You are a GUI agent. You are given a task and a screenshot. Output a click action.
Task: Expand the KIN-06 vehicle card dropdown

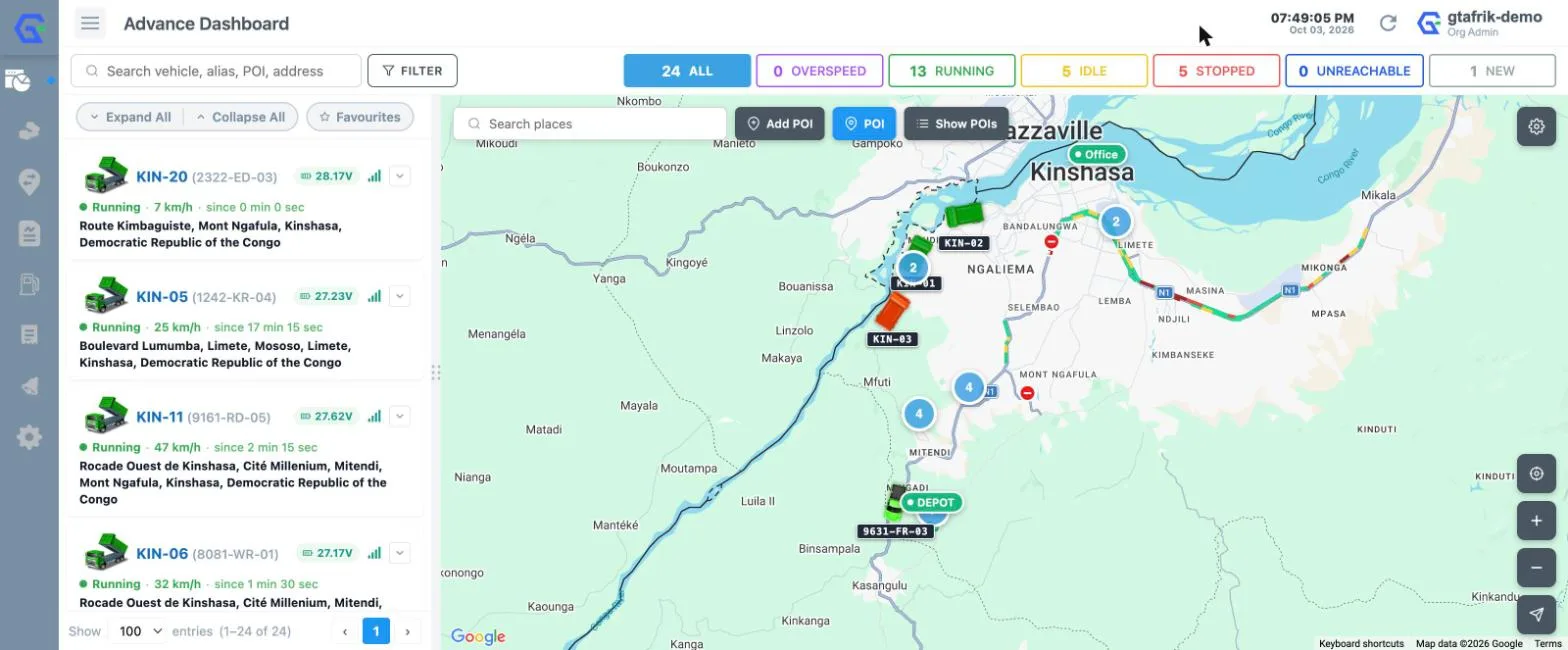pyautogui.click(x=399, y=553)
